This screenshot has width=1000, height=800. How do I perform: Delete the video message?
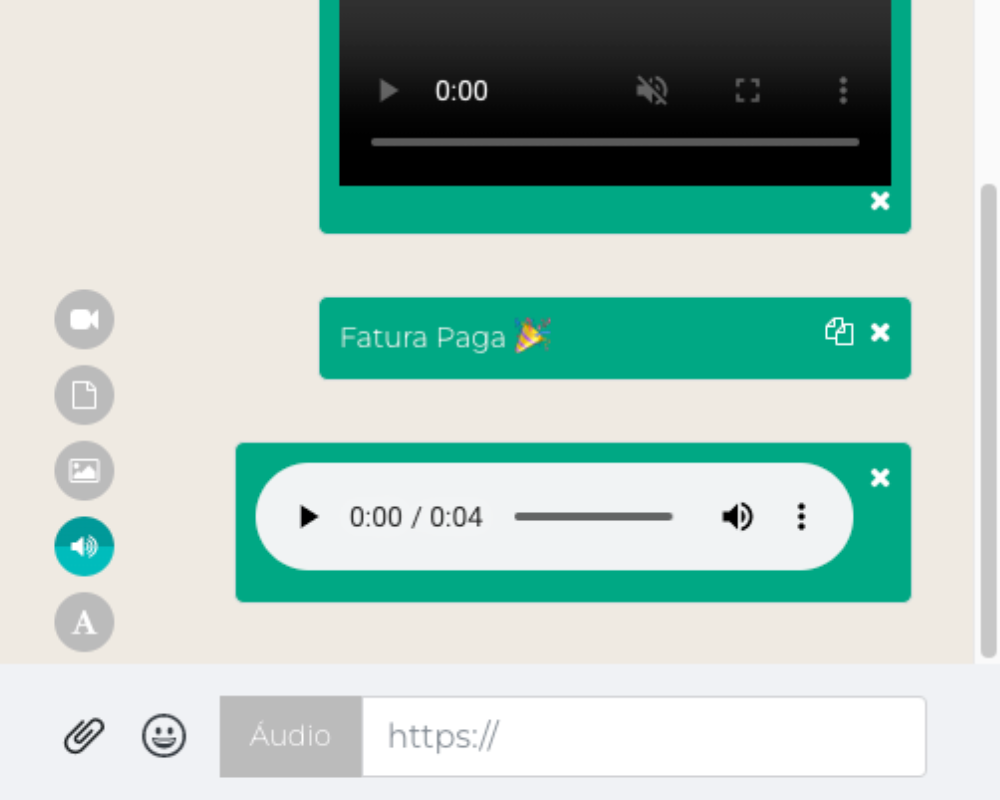880,201
